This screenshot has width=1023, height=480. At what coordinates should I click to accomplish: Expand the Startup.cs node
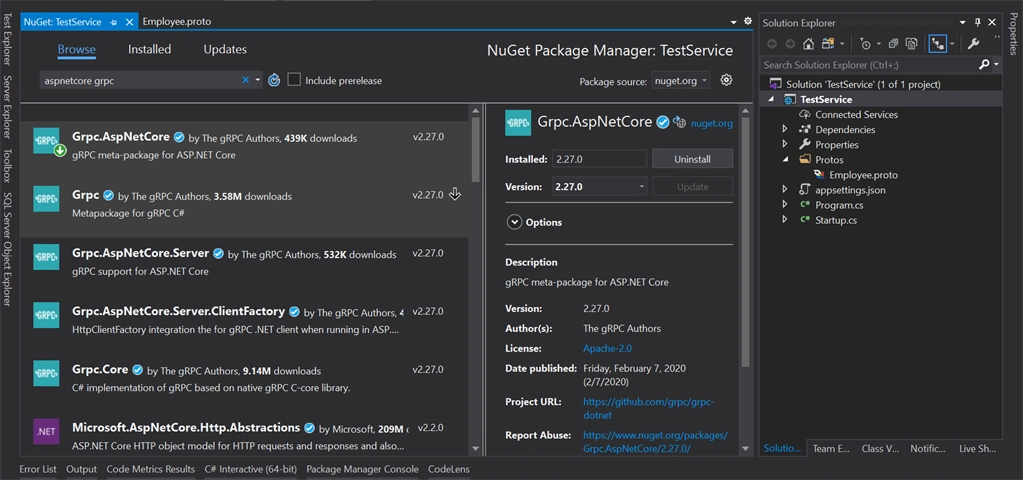785,220
